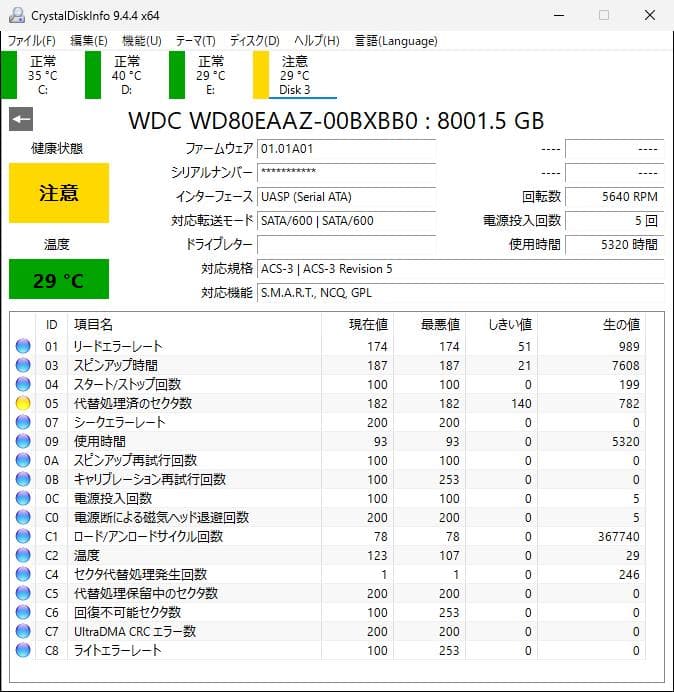The height and width of the screenshot is (692, 674).
Task: Minimize the CrystalDiskInfo window
Action: tap(559, 15)
